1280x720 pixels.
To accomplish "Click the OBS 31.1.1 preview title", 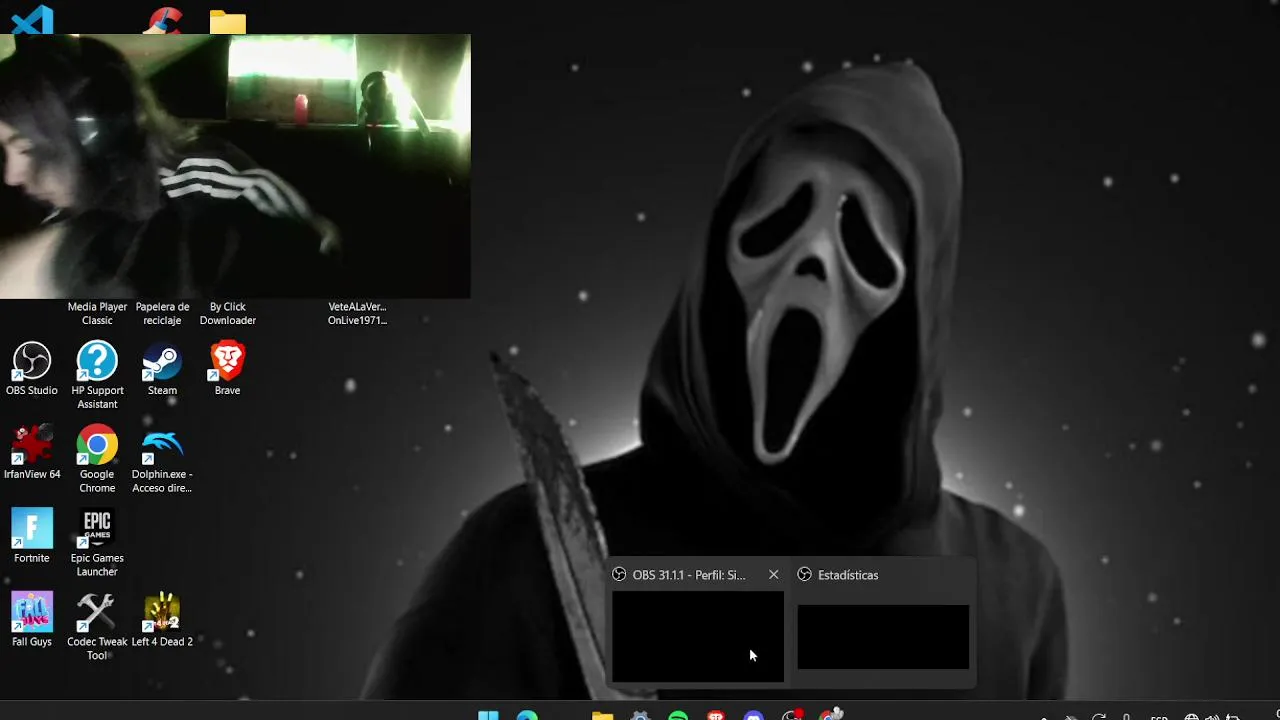I will (x=689, y=575).
